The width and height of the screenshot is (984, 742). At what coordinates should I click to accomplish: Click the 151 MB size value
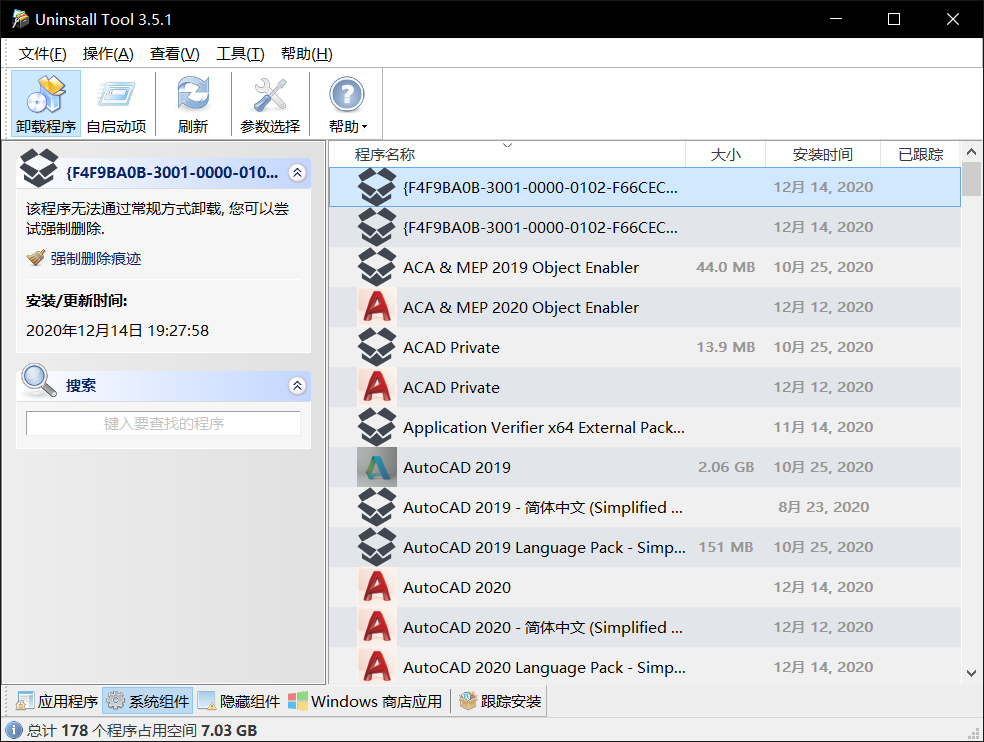pos(726,547)
